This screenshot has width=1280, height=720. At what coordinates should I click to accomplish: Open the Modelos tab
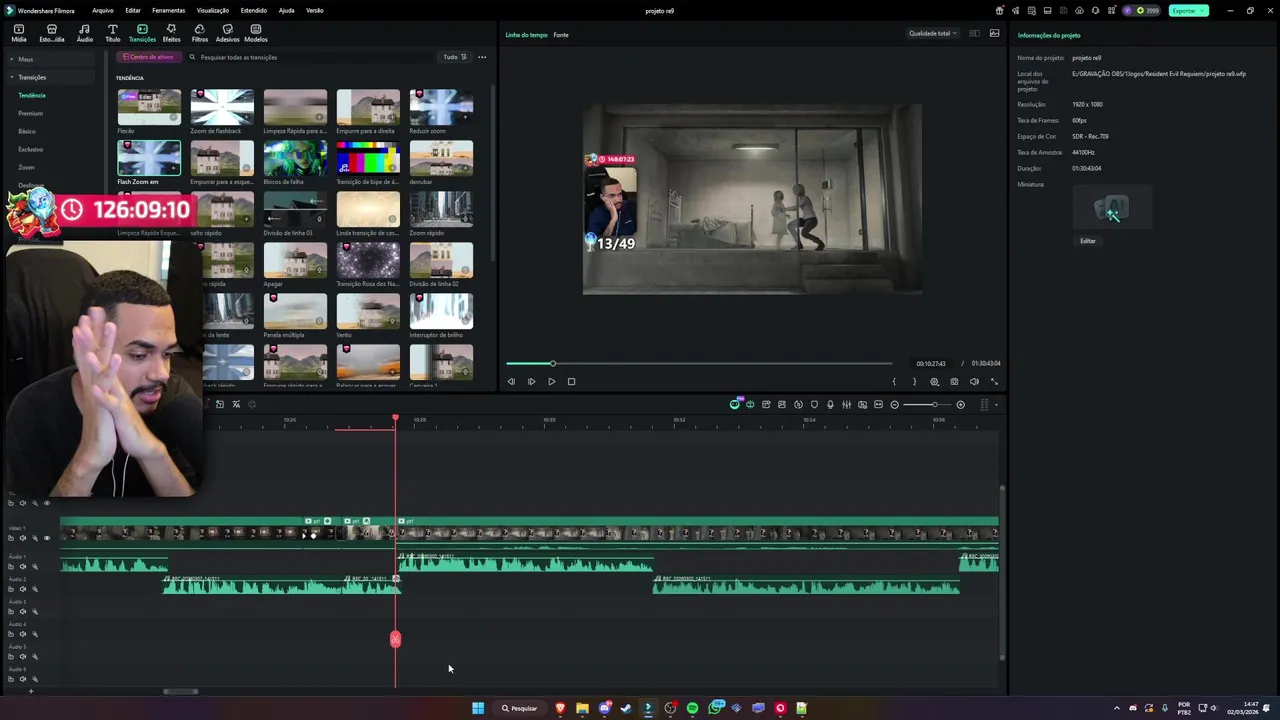pos(256,33)
